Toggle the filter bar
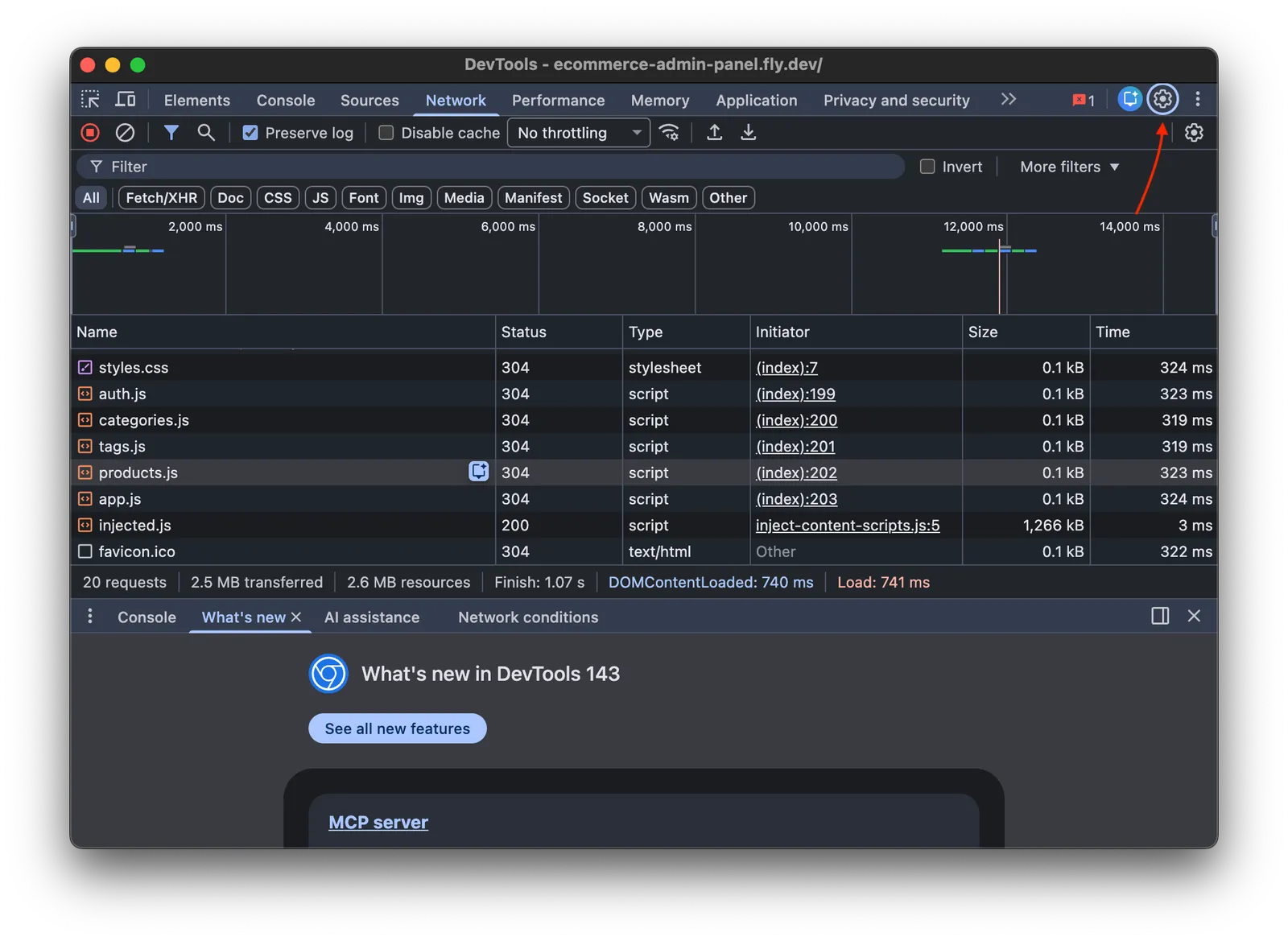The width and height of the screenshot is (1288, 941). click(x=171, y=133)
